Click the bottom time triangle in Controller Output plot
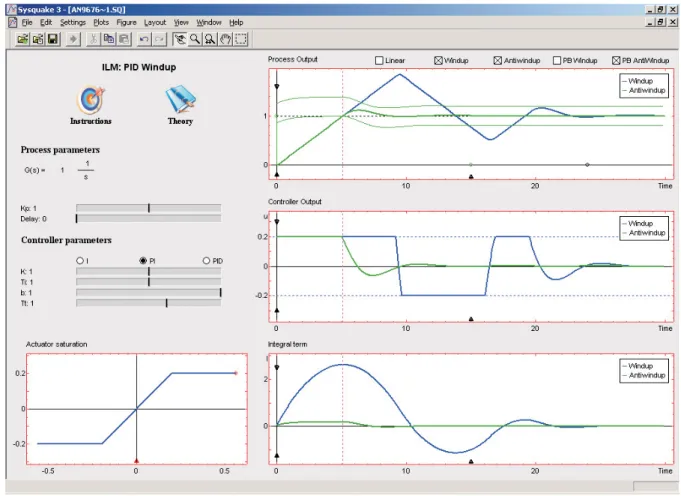This screenshot has width=681, height=496. [471, 319]
